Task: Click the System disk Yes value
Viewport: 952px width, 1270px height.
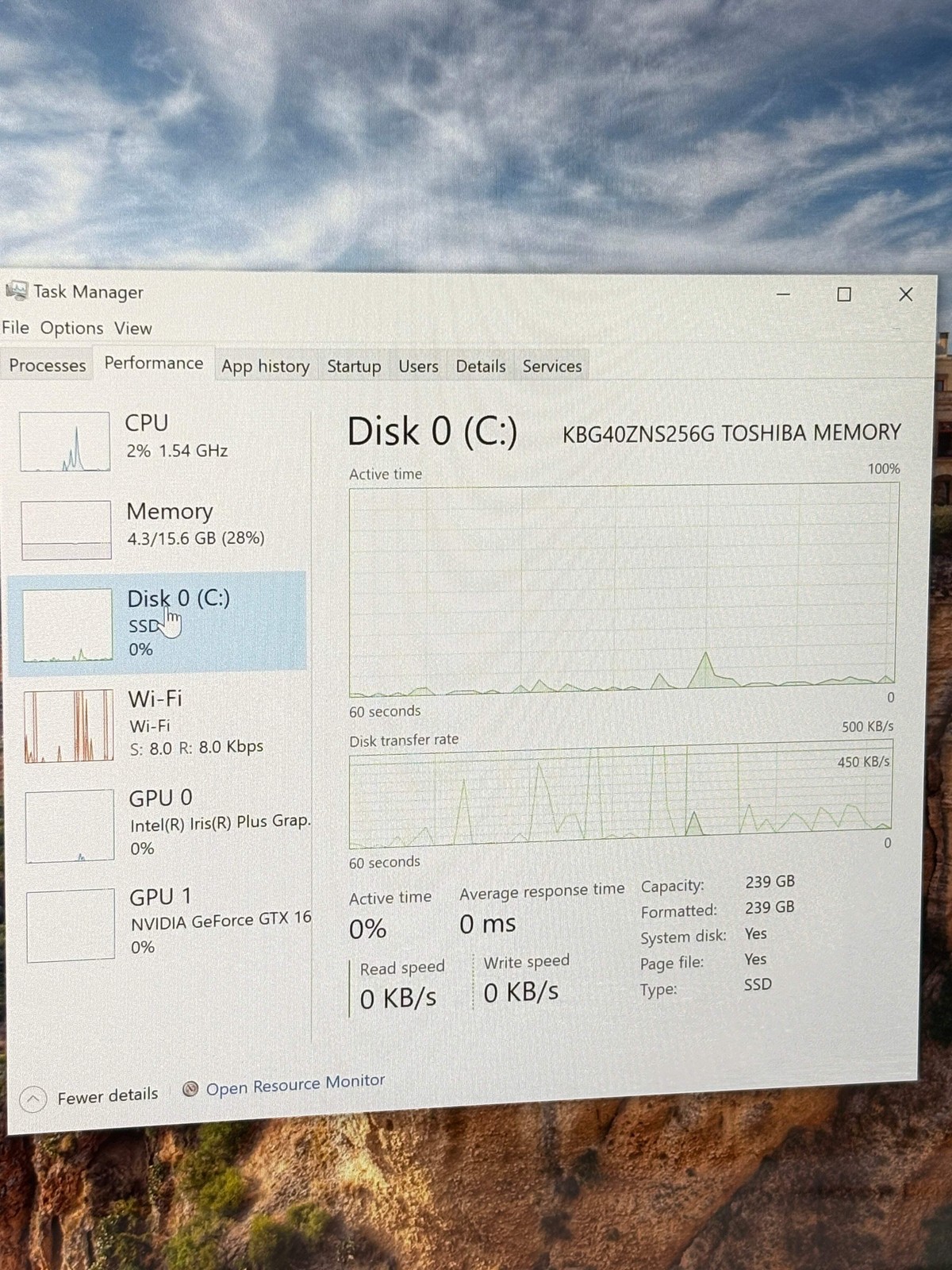Action: (755, 933)
